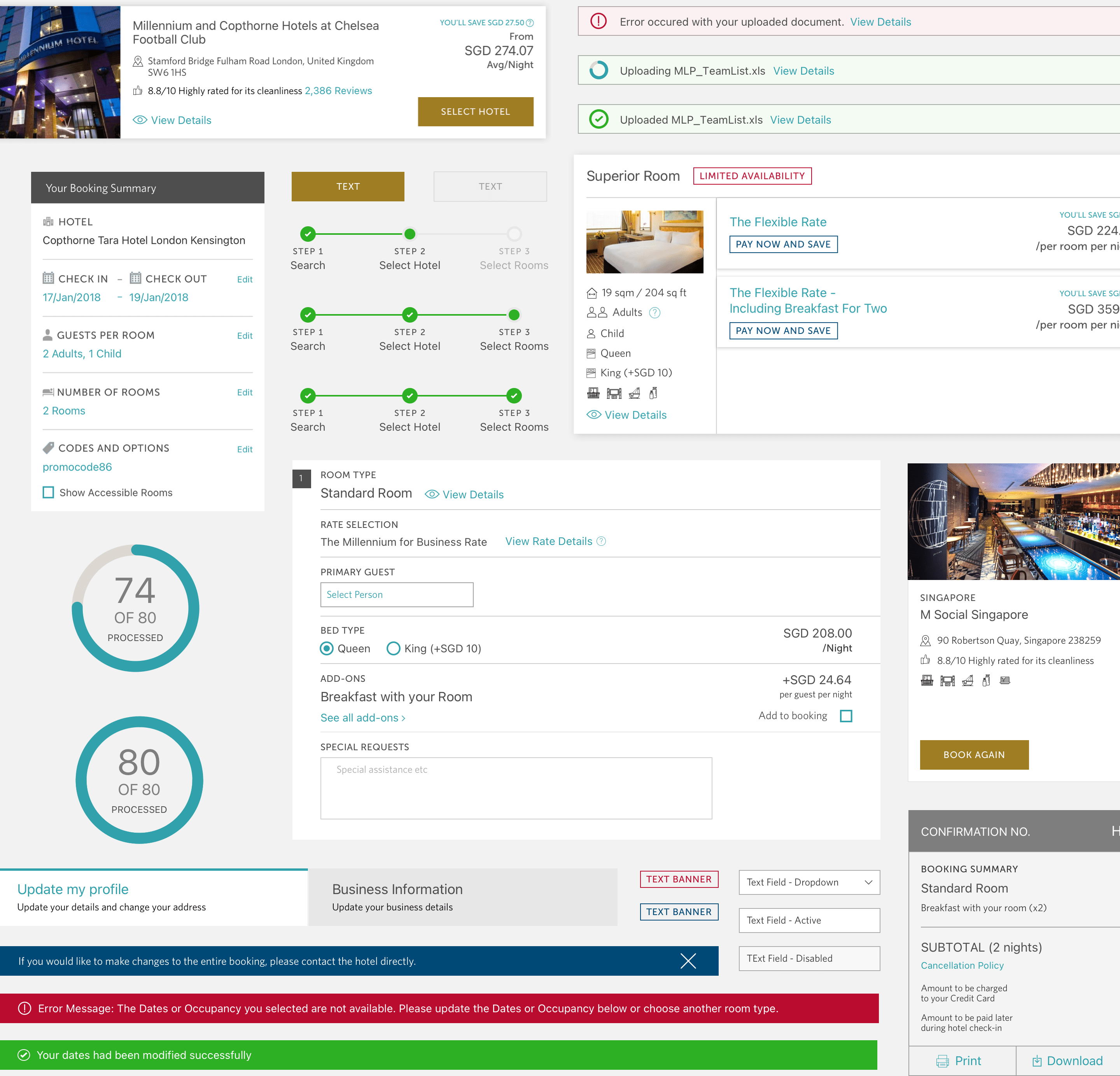Click the bed icon beside NUMBER OF ROOMS
The width and height of the screenshot is (1120, 1076).
point(49,392)
